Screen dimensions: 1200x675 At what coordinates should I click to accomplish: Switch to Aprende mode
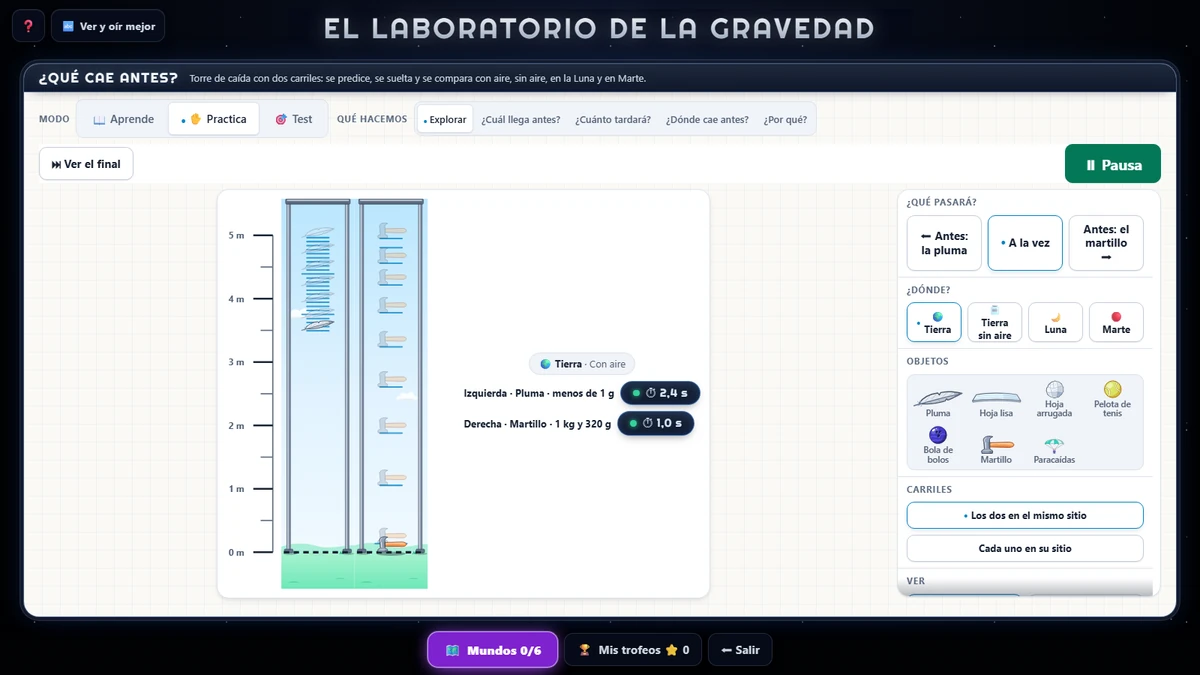123,119
